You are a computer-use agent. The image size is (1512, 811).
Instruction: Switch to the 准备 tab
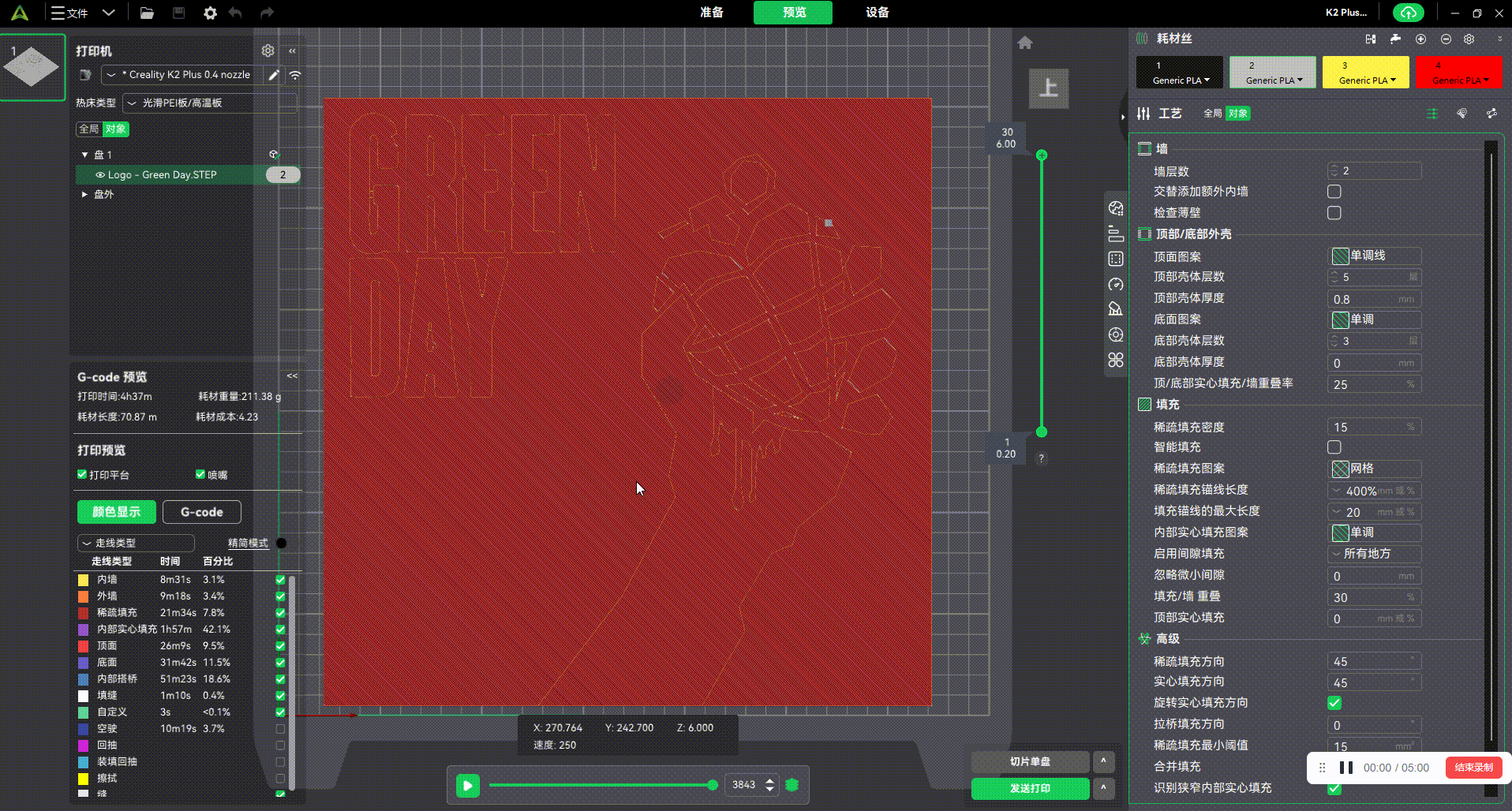point(712,13)
